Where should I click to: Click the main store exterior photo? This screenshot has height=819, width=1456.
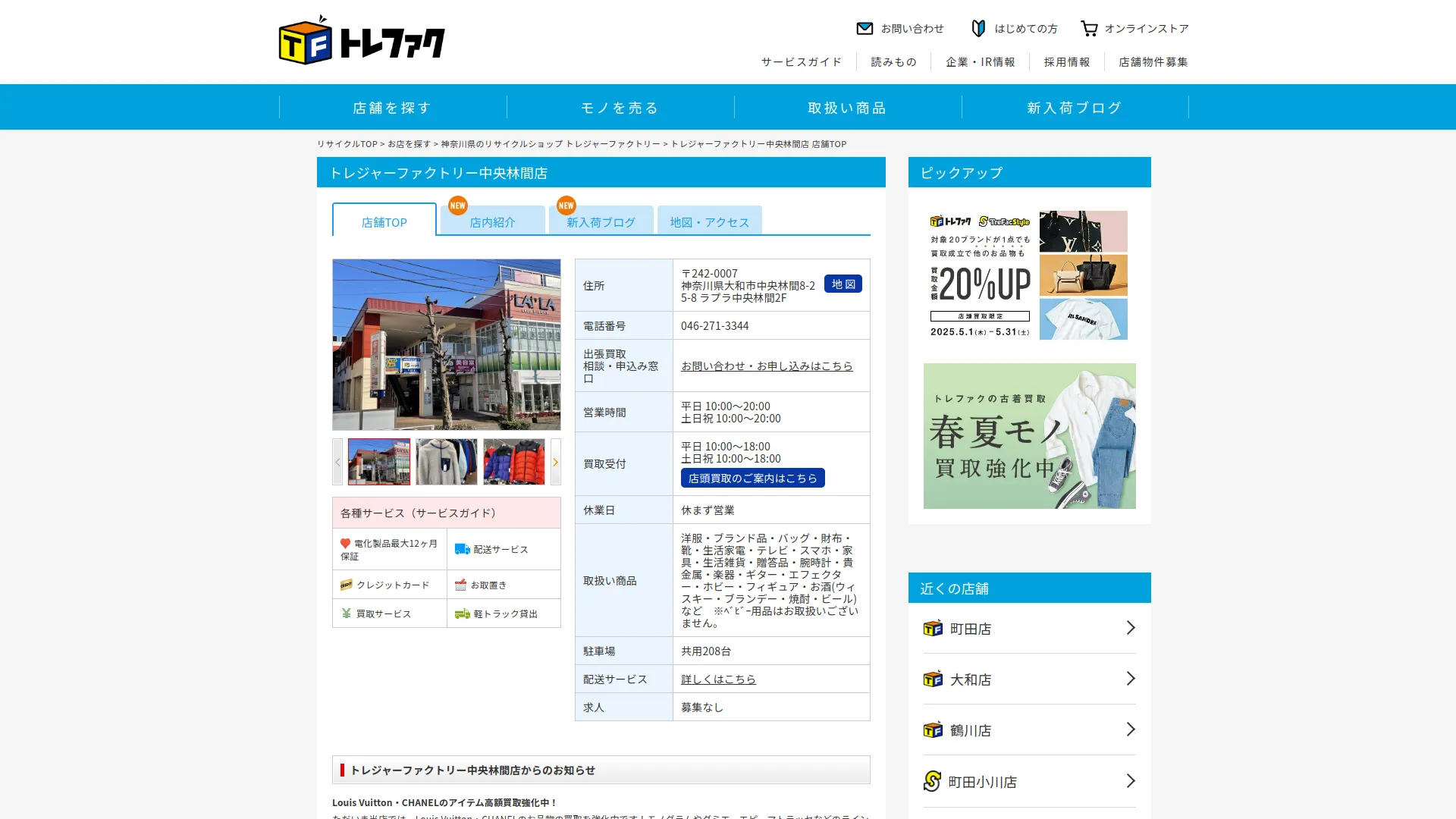pyautogui.click(x=447, y=345)
